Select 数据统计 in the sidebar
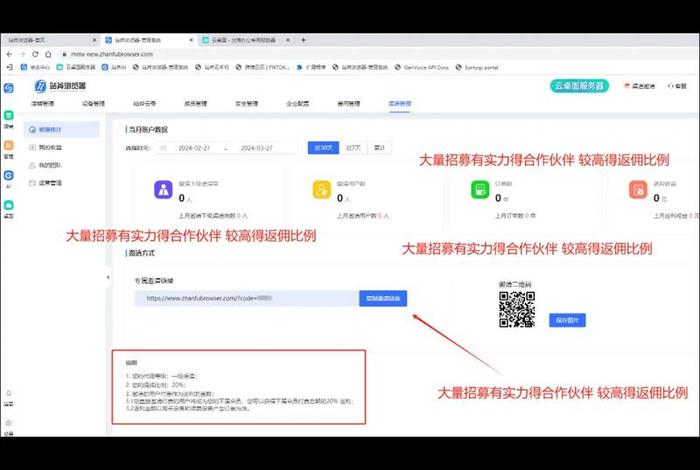 pos(62,129)
